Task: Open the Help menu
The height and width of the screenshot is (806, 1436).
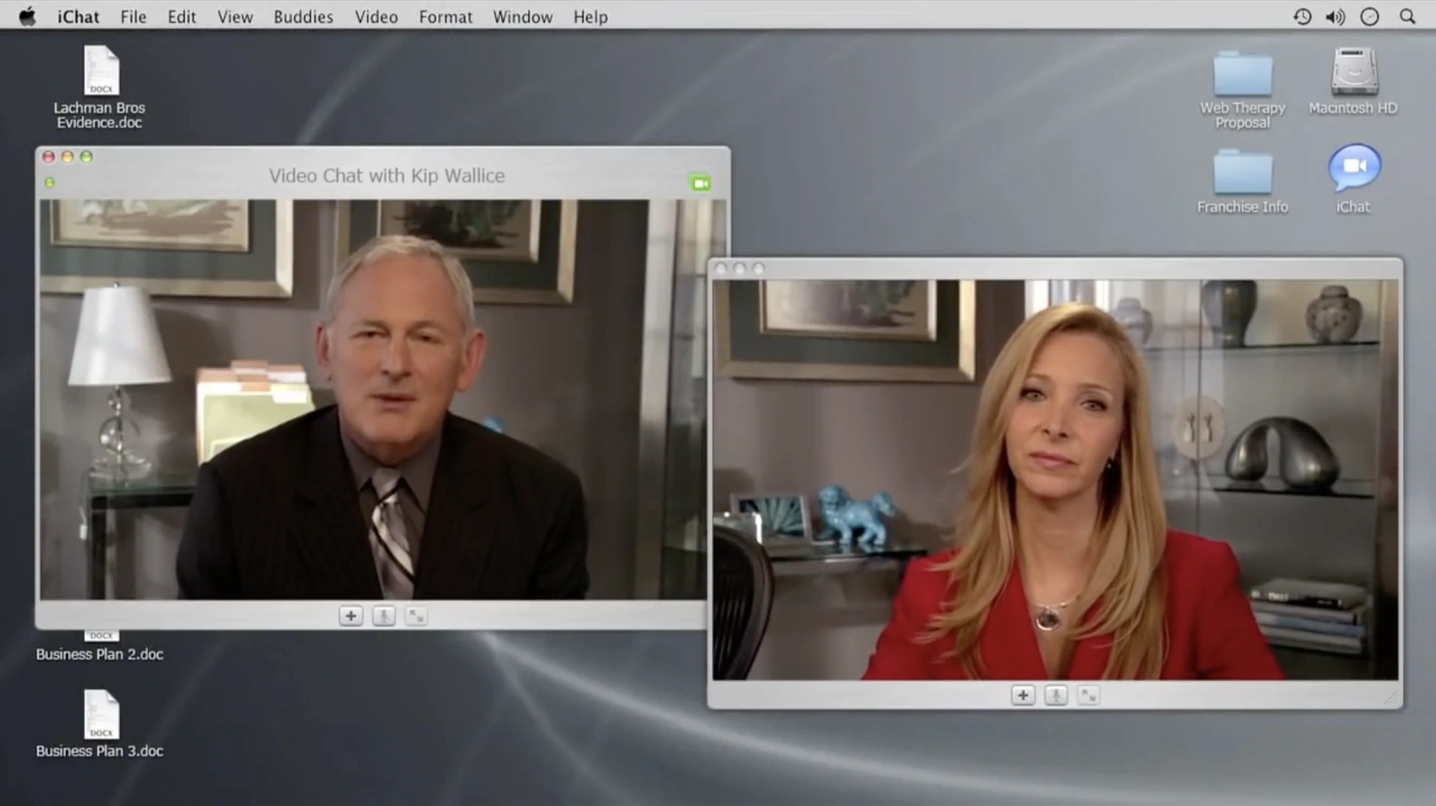Action: (591, 17)
